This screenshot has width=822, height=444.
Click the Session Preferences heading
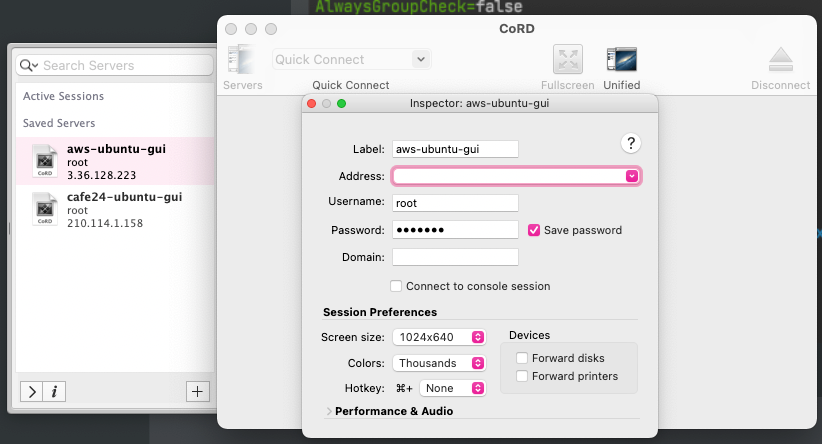(x=380, y=312)
